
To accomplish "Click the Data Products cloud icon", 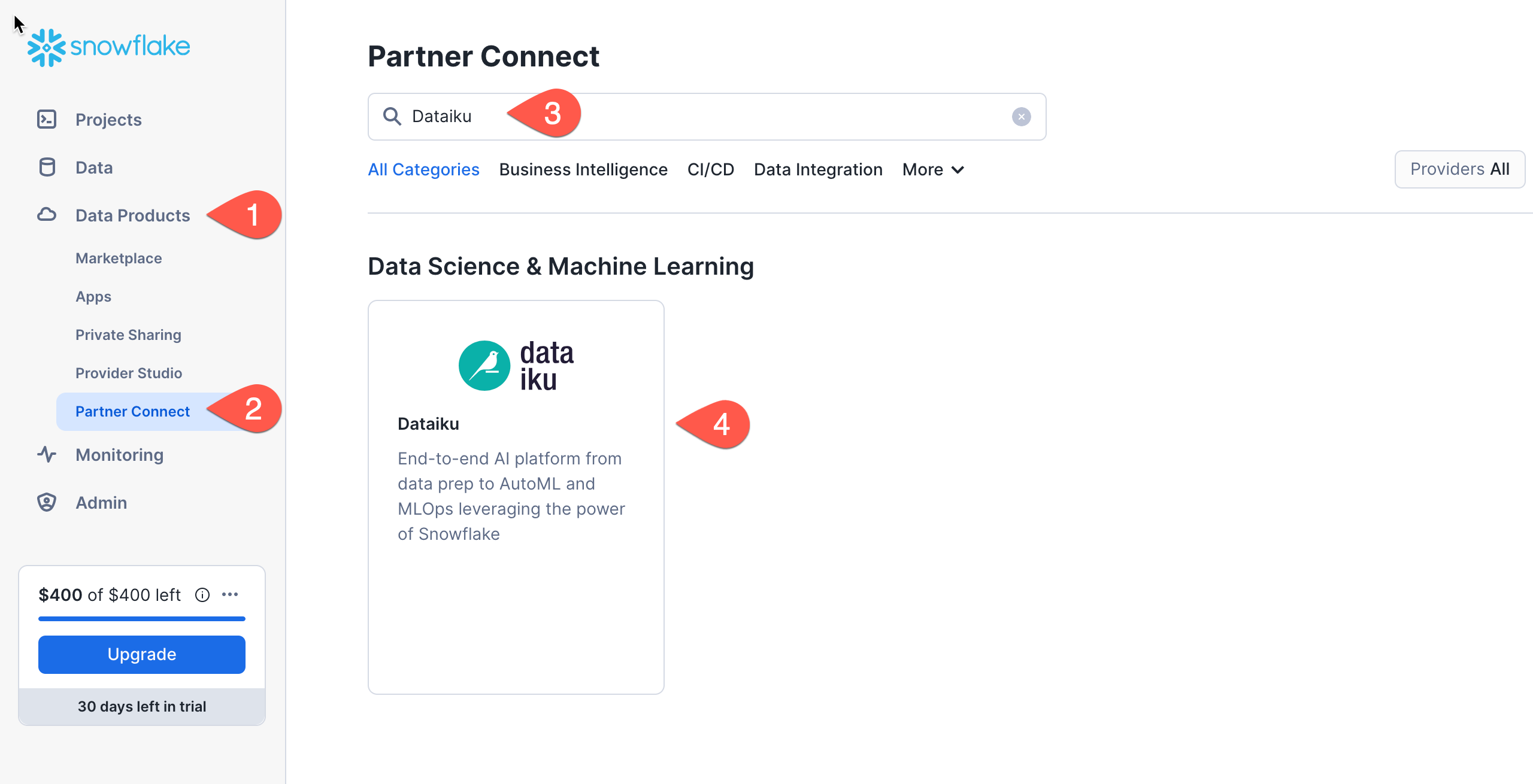I will tap(47, 215).
